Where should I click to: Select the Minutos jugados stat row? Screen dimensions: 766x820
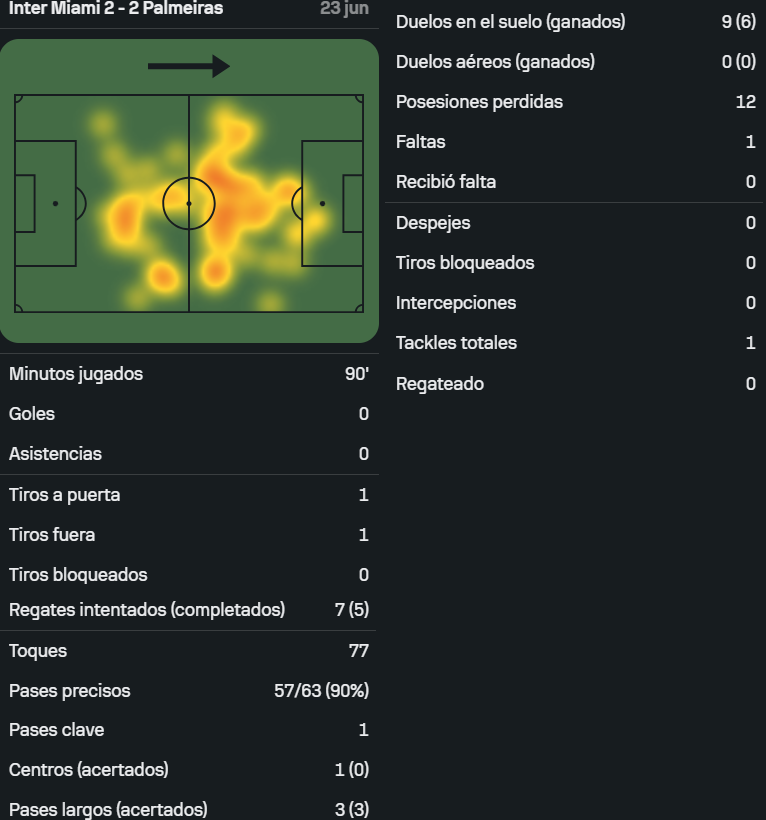coord(189,374)
